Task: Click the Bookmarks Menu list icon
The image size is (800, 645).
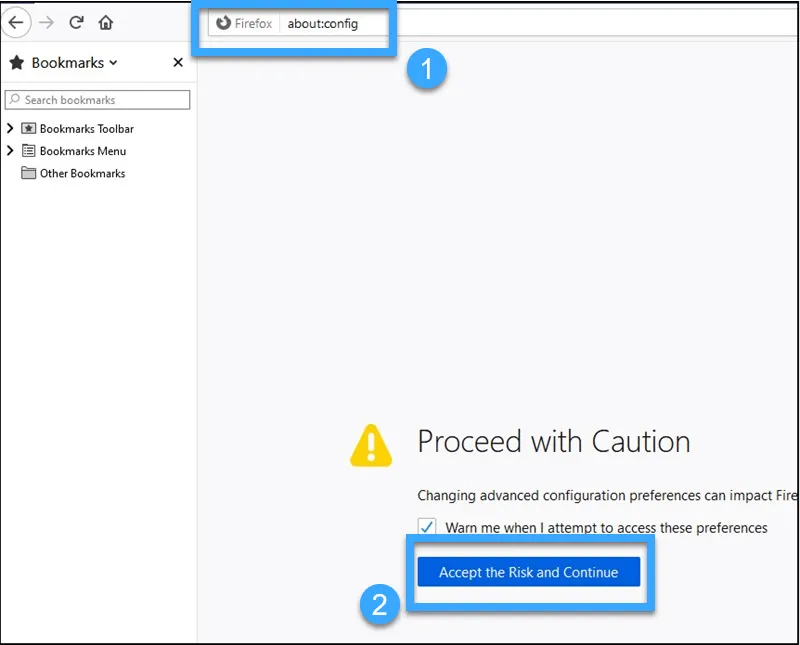Action: tap(29, 152)
